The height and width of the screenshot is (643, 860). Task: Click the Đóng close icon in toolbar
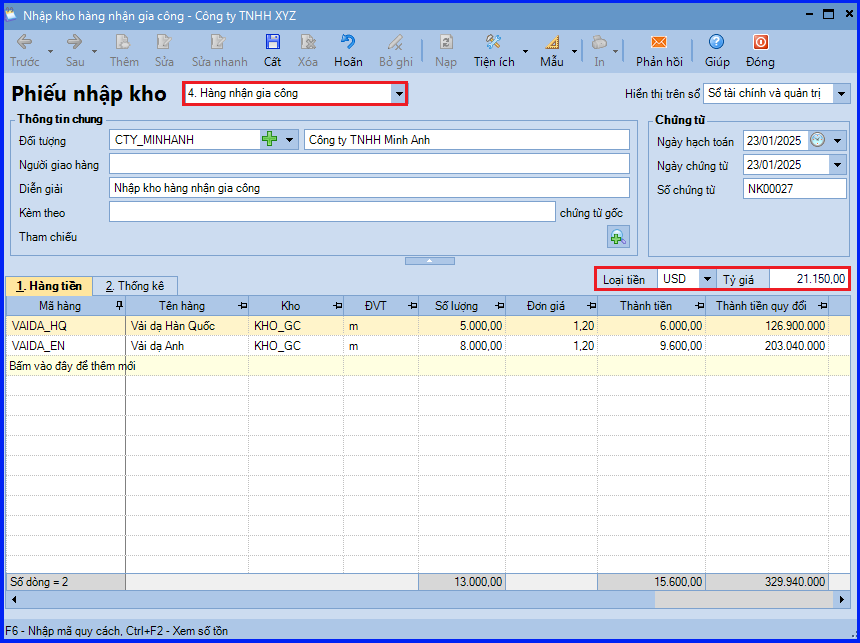pos(760,42)
